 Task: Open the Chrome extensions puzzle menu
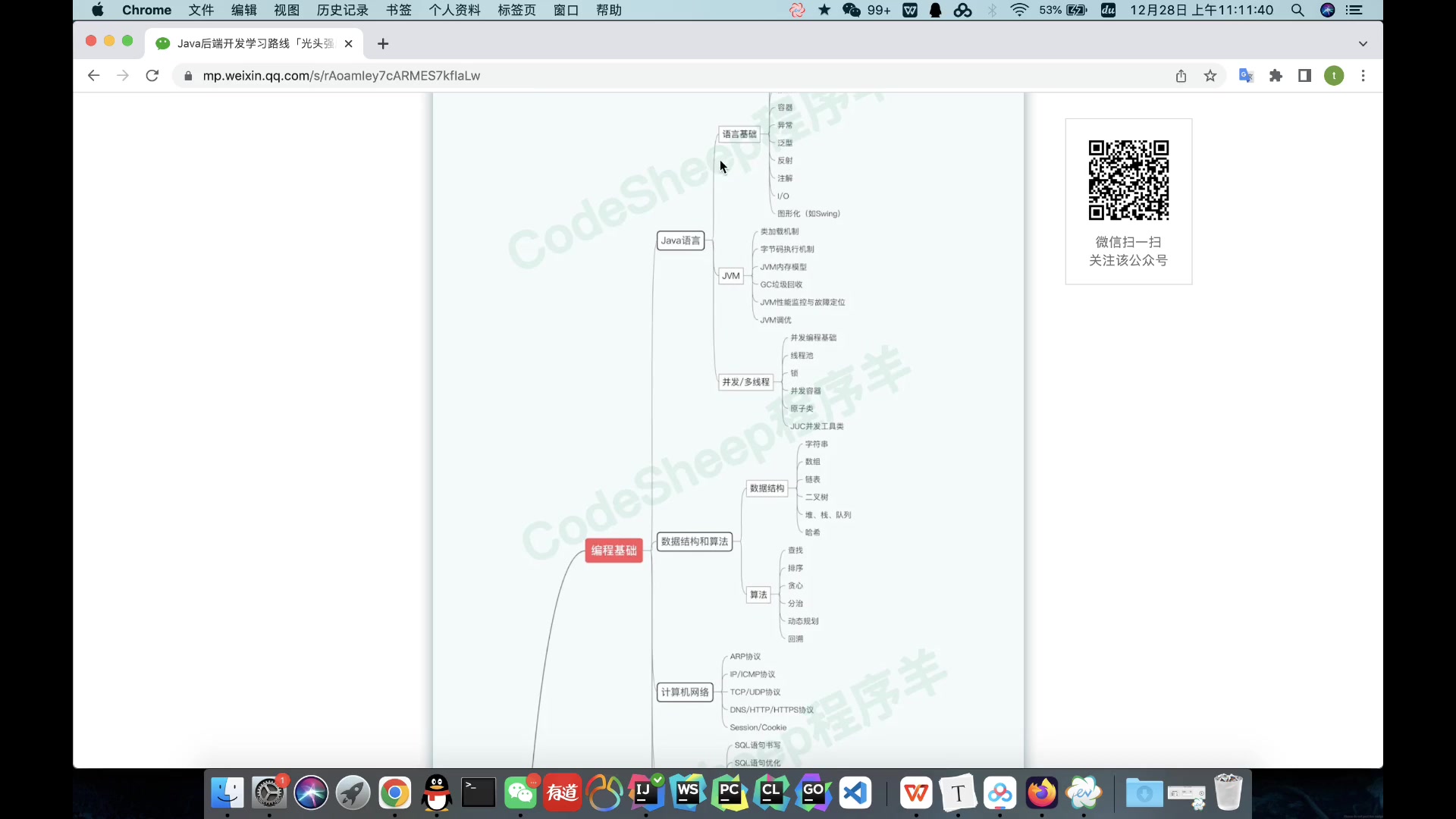1276,76
